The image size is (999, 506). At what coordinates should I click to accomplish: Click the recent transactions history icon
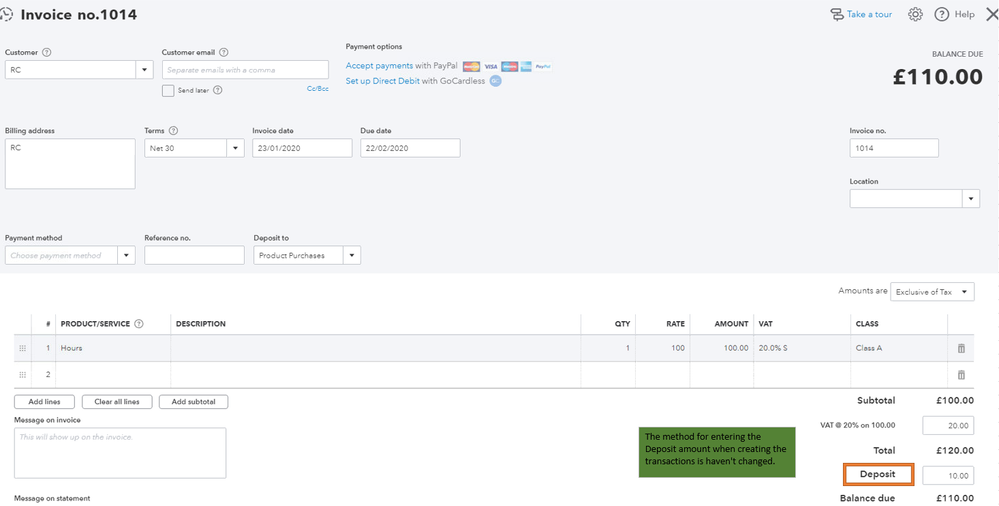[9, 15]
